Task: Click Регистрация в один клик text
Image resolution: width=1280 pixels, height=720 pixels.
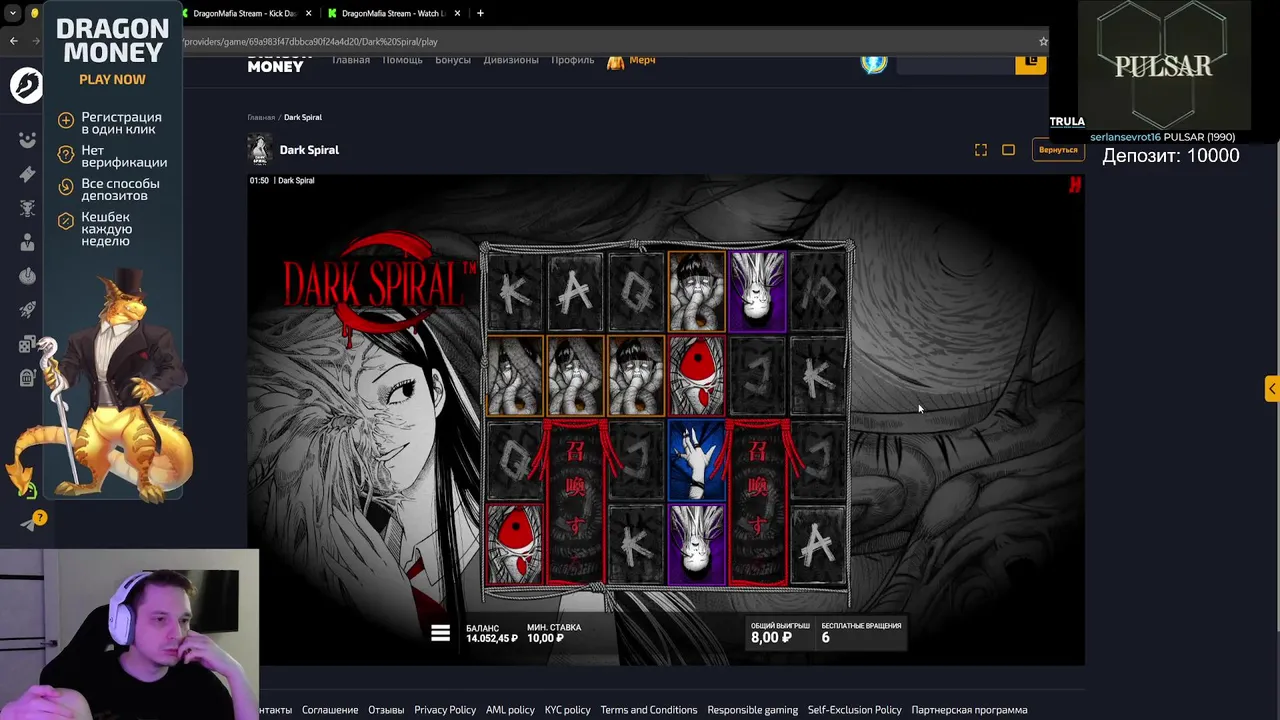Action: coord(121,123)
